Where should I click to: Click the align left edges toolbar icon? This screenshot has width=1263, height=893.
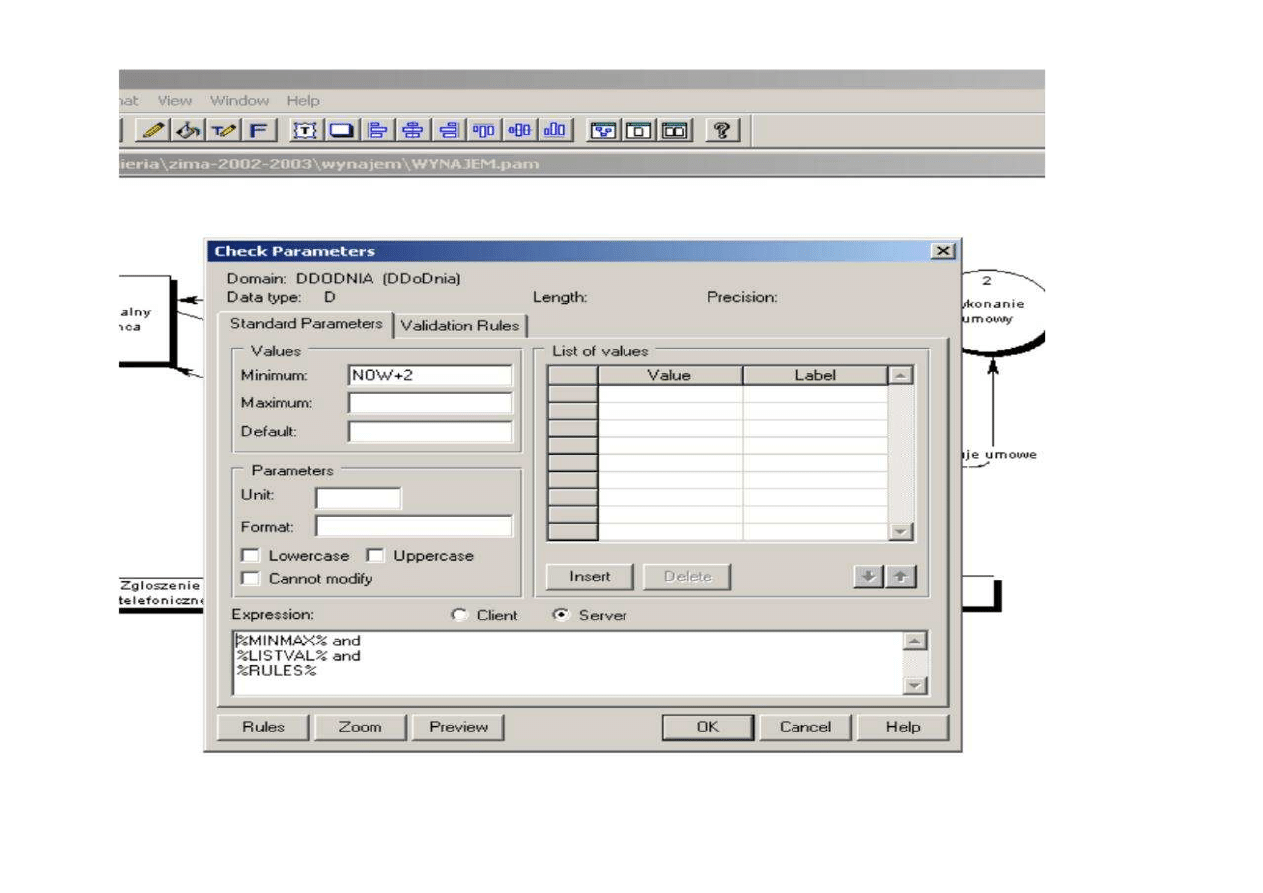click(378, 130)
